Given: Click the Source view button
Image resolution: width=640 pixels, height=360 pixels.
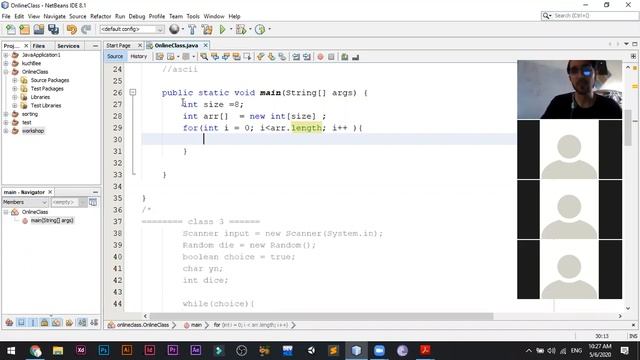Looking at the screenshot, I should tap(115, 56).
